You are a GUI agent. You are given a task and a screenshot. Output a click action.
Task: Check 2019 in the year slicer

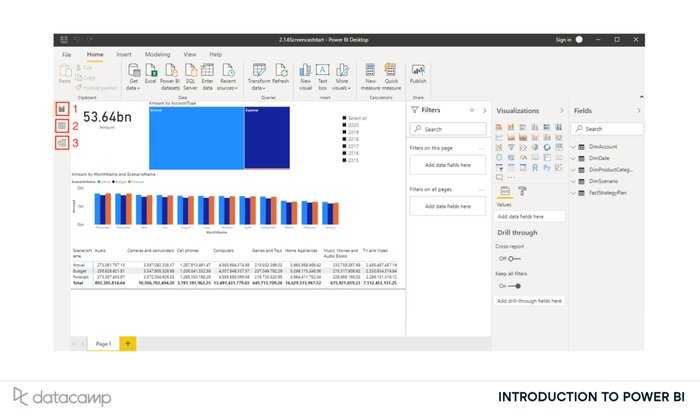pyautogui.click(x=344, y=132)
